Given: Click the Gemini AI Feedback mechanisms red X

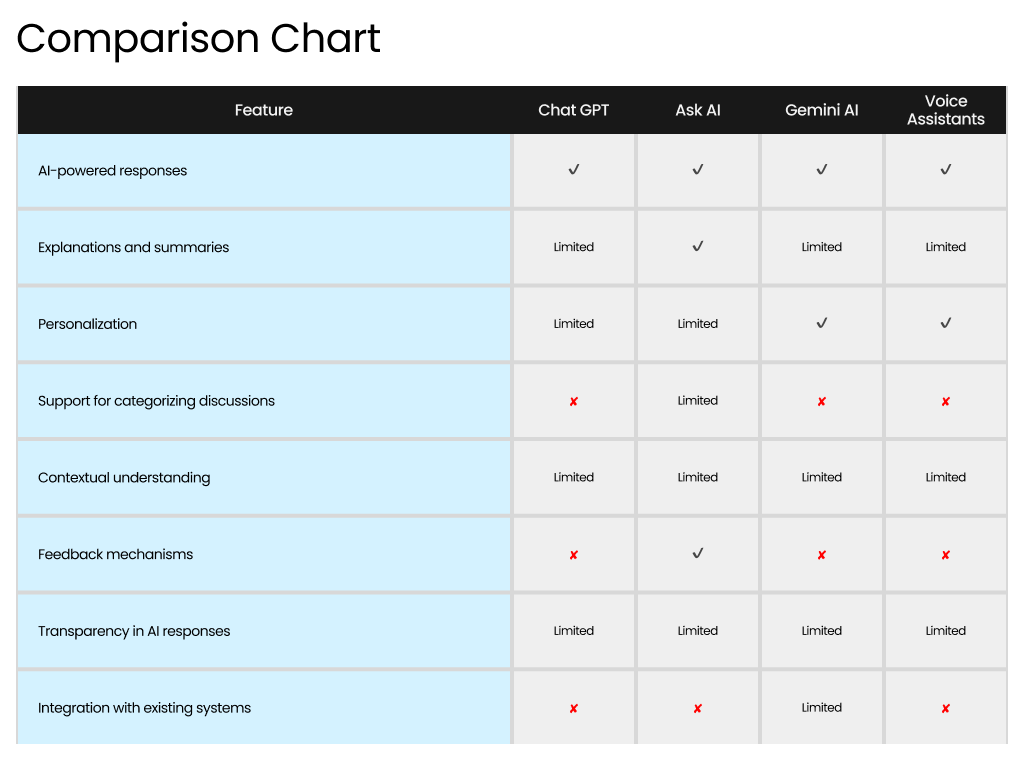Looking at the screenshot, I should click(822, 555).
